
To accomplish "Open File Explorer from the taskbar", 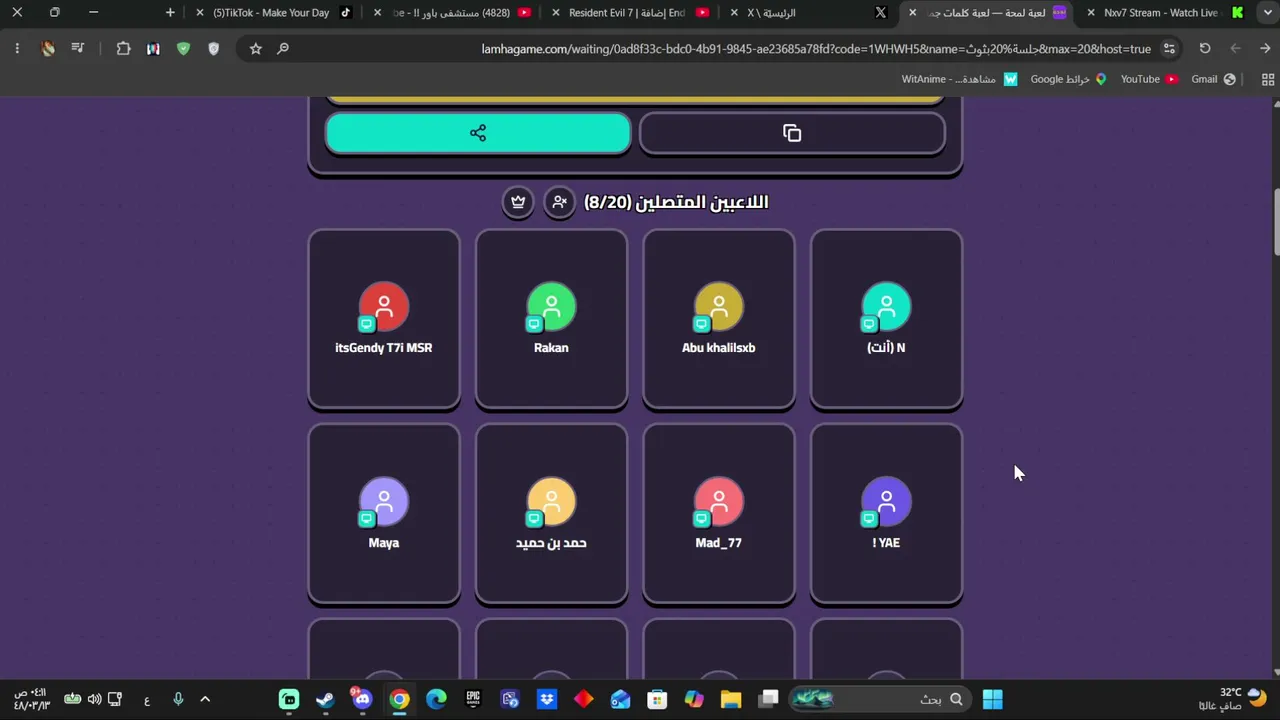I will [x=731, y=699].
